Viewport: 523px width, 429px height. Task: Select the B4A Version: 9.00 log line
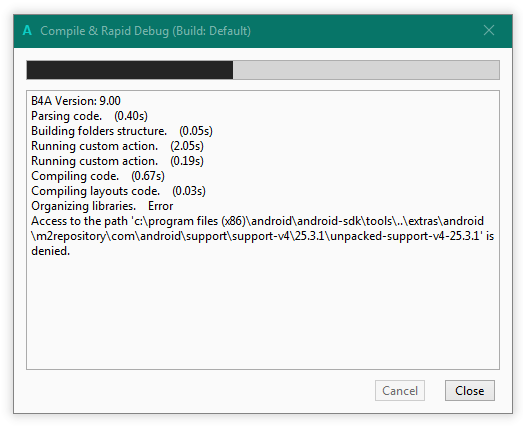[76, 101]
